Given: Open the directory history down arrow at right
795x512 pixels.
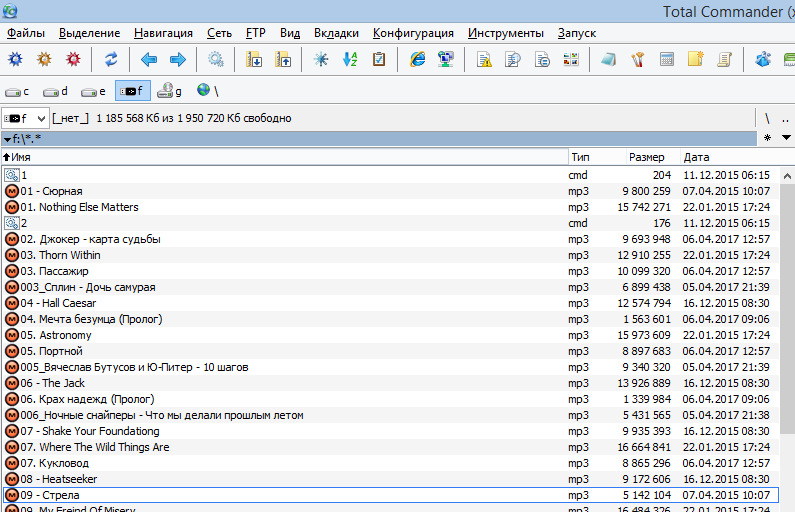Looking at the screenshot, I should (x=786, y=137).
